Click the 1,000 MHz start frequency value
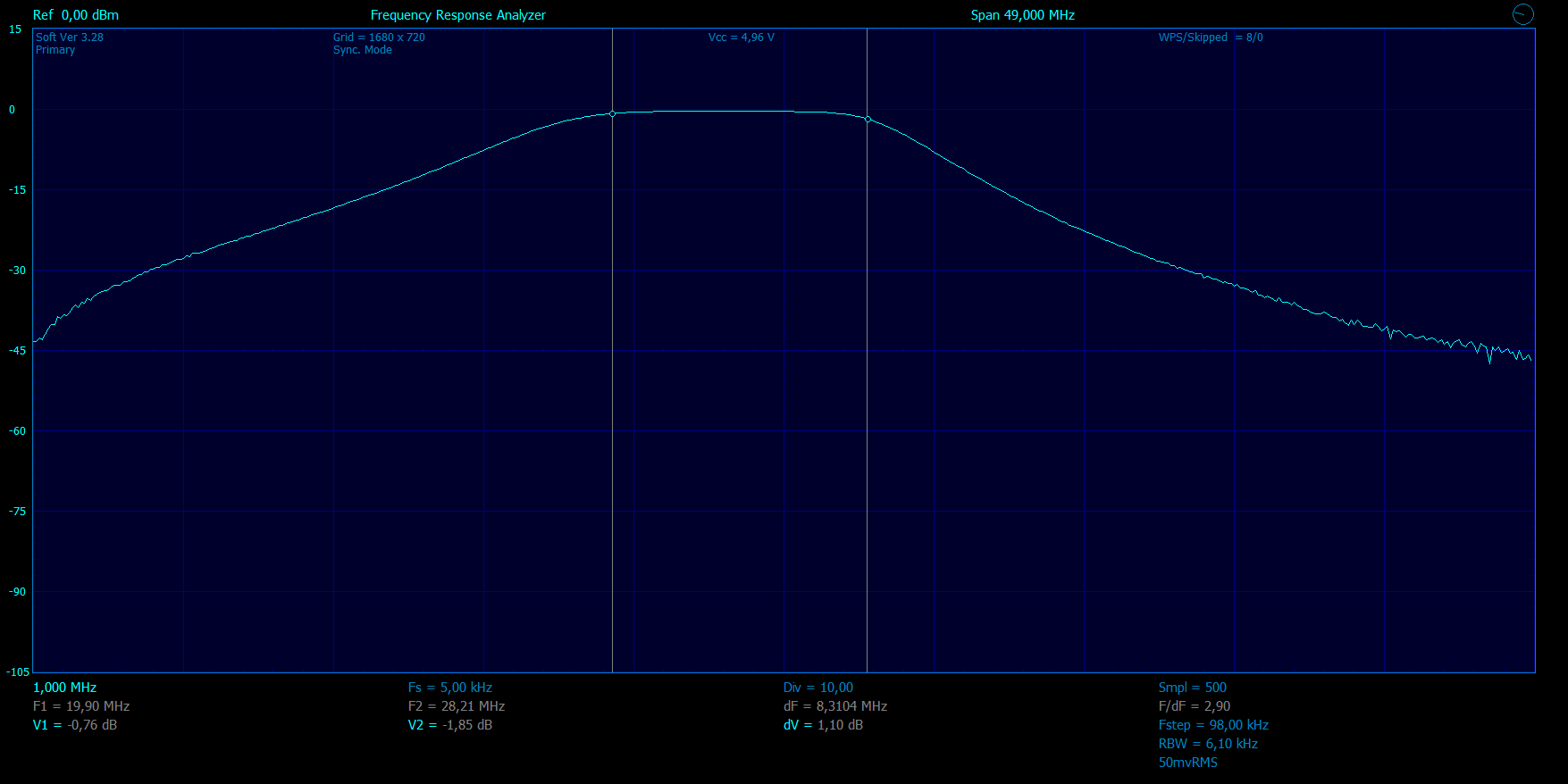1568x784 pixels. coord(64,688)
